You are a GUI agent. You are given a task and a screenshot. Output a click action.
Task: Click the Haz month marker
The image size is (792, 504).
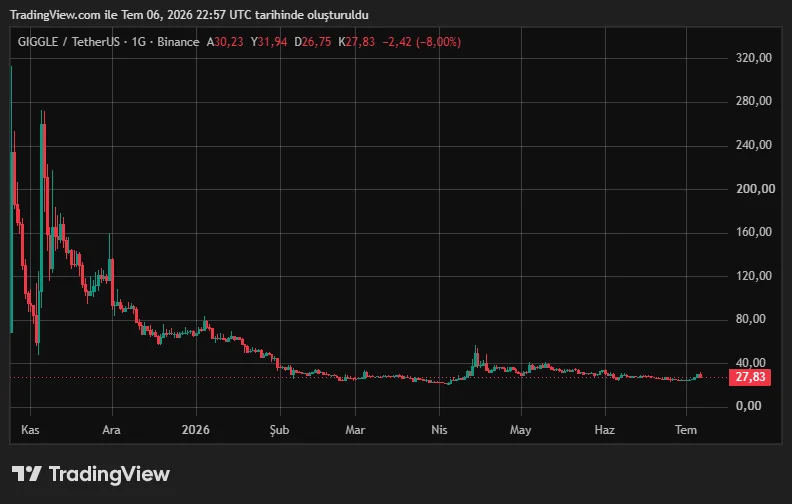(605, 430)
